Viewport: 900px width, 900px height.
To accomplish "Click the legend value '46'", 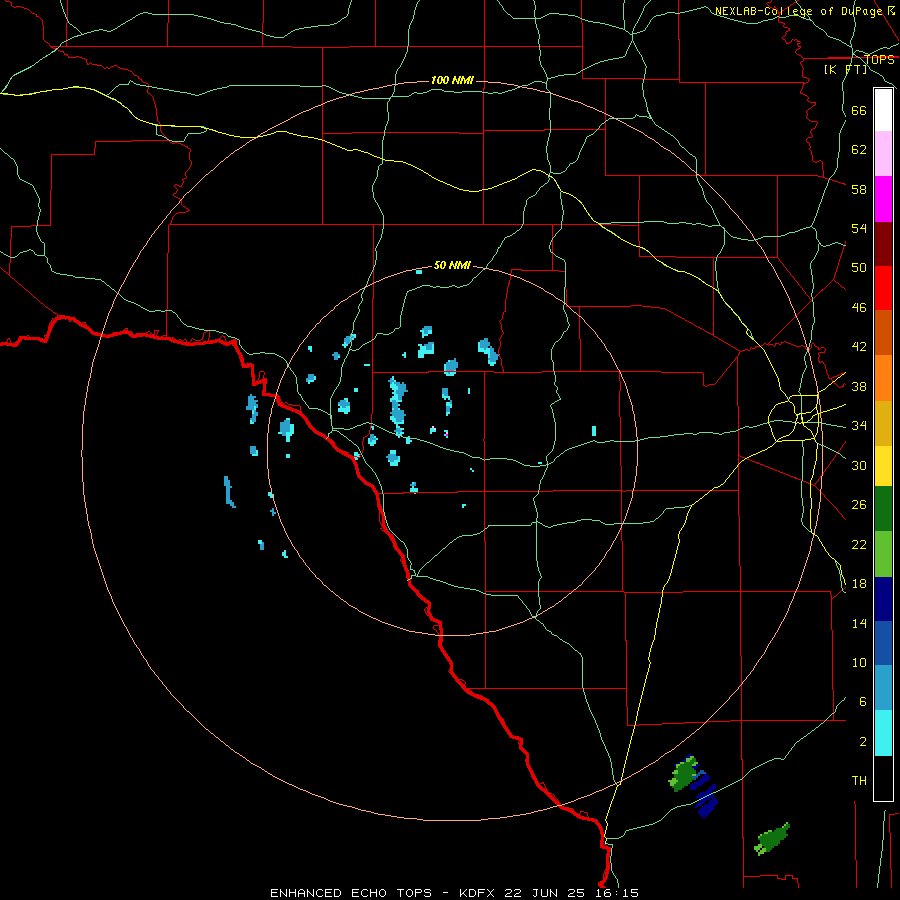I will point(859,308).
